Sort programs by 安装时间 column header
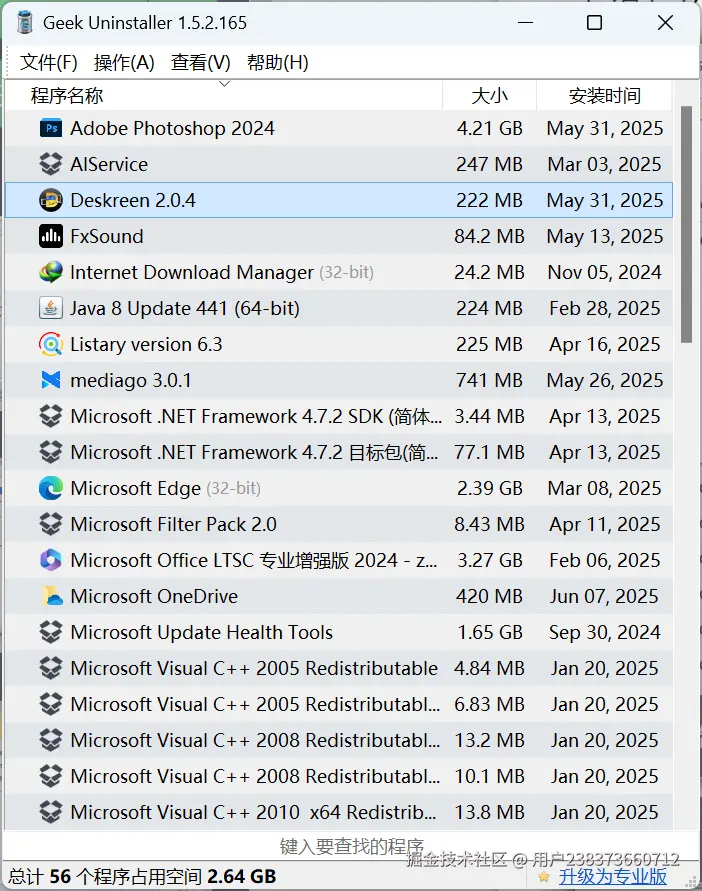The height and width of the screenshot is (891, 702). [605, 96]
